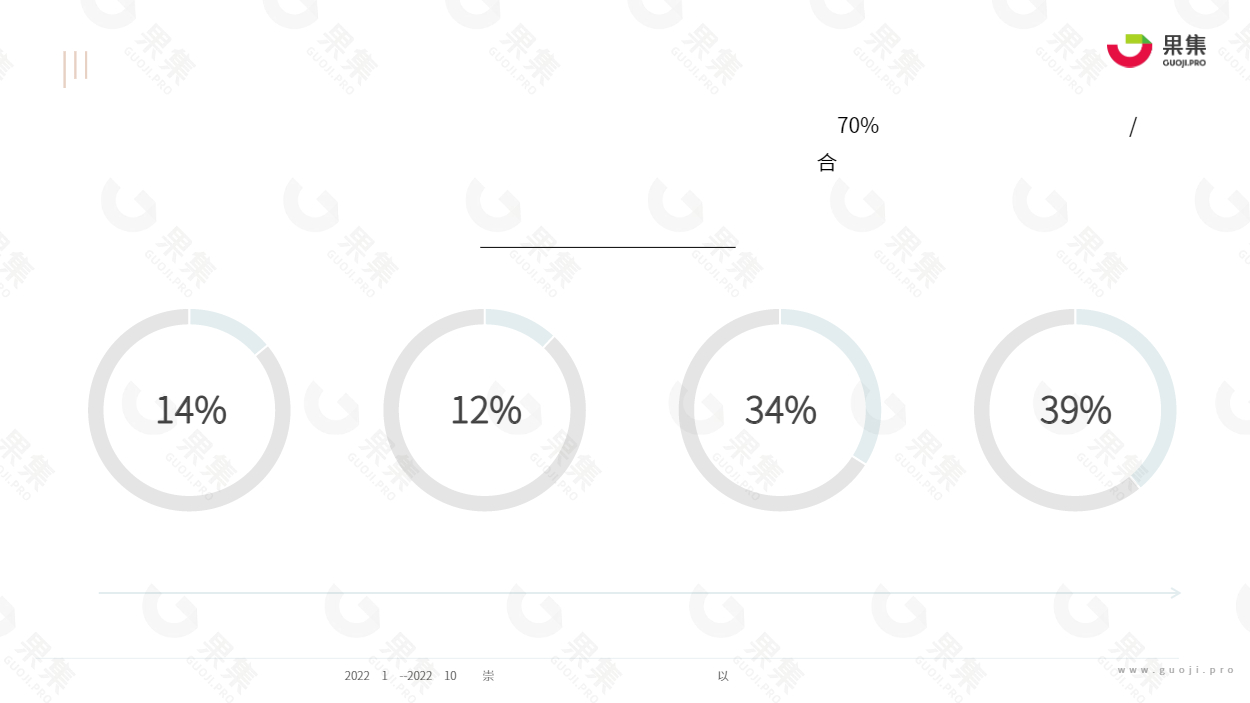The image size is (1250, 703).
Task: Click the 70% text in the heading
Action: tap(858, 126)
